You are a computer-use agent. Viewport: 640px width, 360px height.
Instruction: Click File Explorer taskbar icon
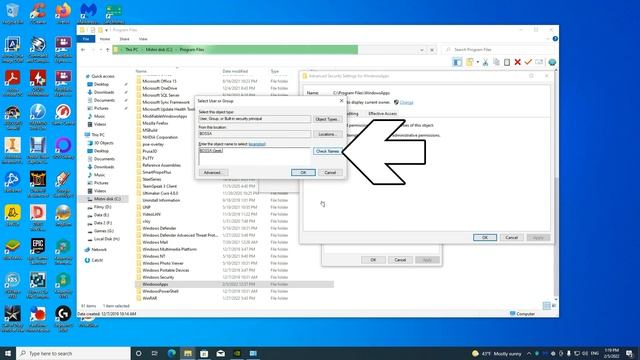[188, 353]
